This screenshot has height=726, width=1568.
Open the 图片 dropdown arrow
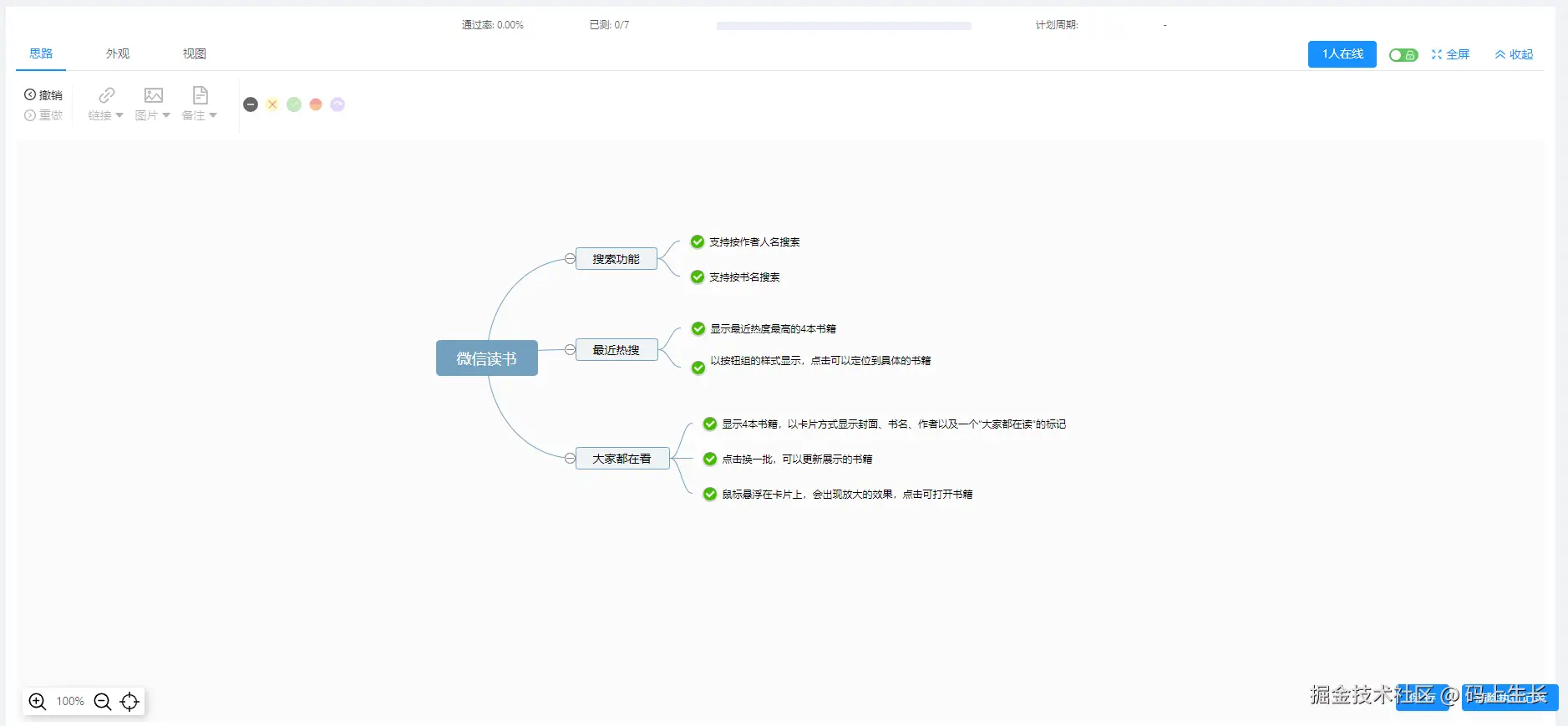point(166,115)
